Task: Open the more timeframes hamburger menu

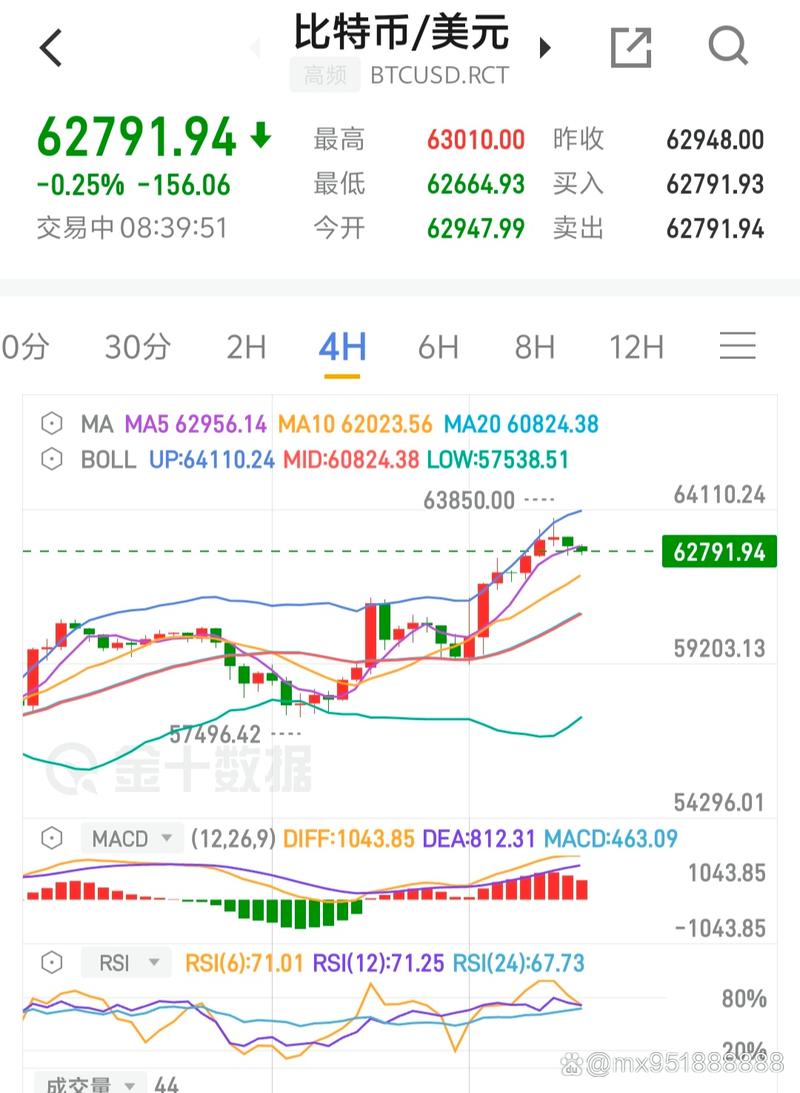Action: tap(737, 346)
